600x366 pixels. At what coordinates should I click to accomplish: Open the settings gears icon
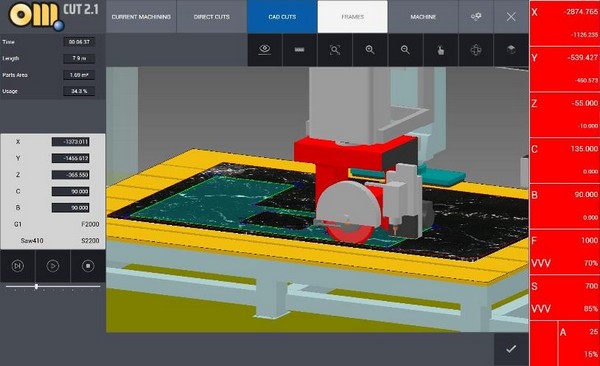pyautogui.click(x=476, y=16)
